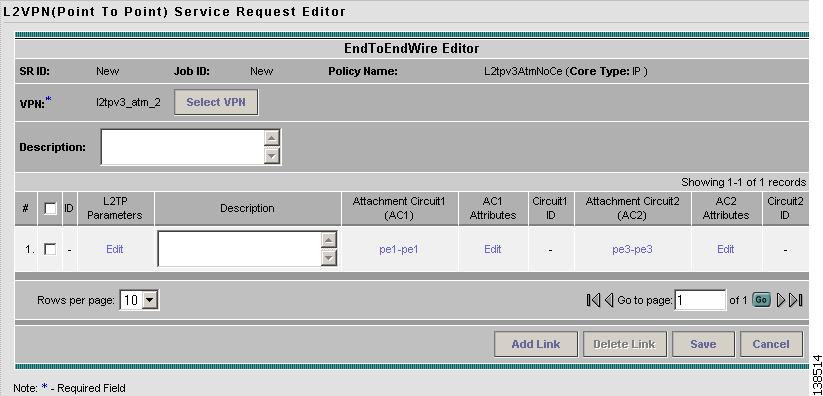Edit the L2TP Parameters link

tap(114, 249)
